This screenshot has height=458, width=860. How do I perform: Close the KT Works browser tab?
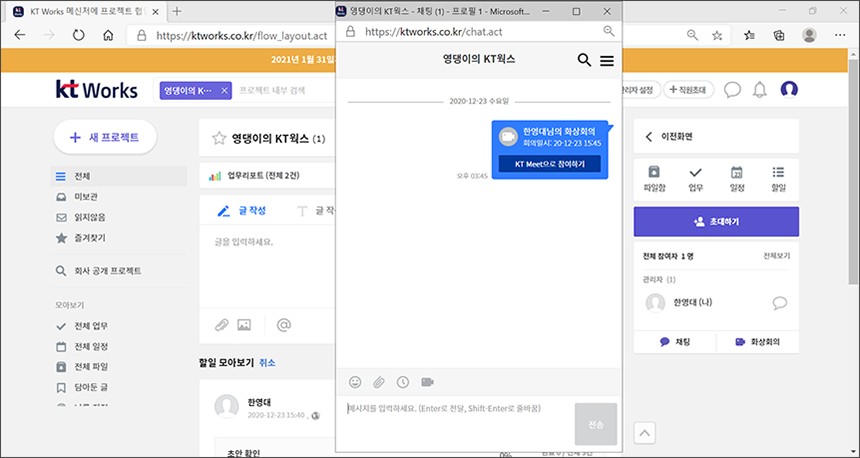click(155, 12)
